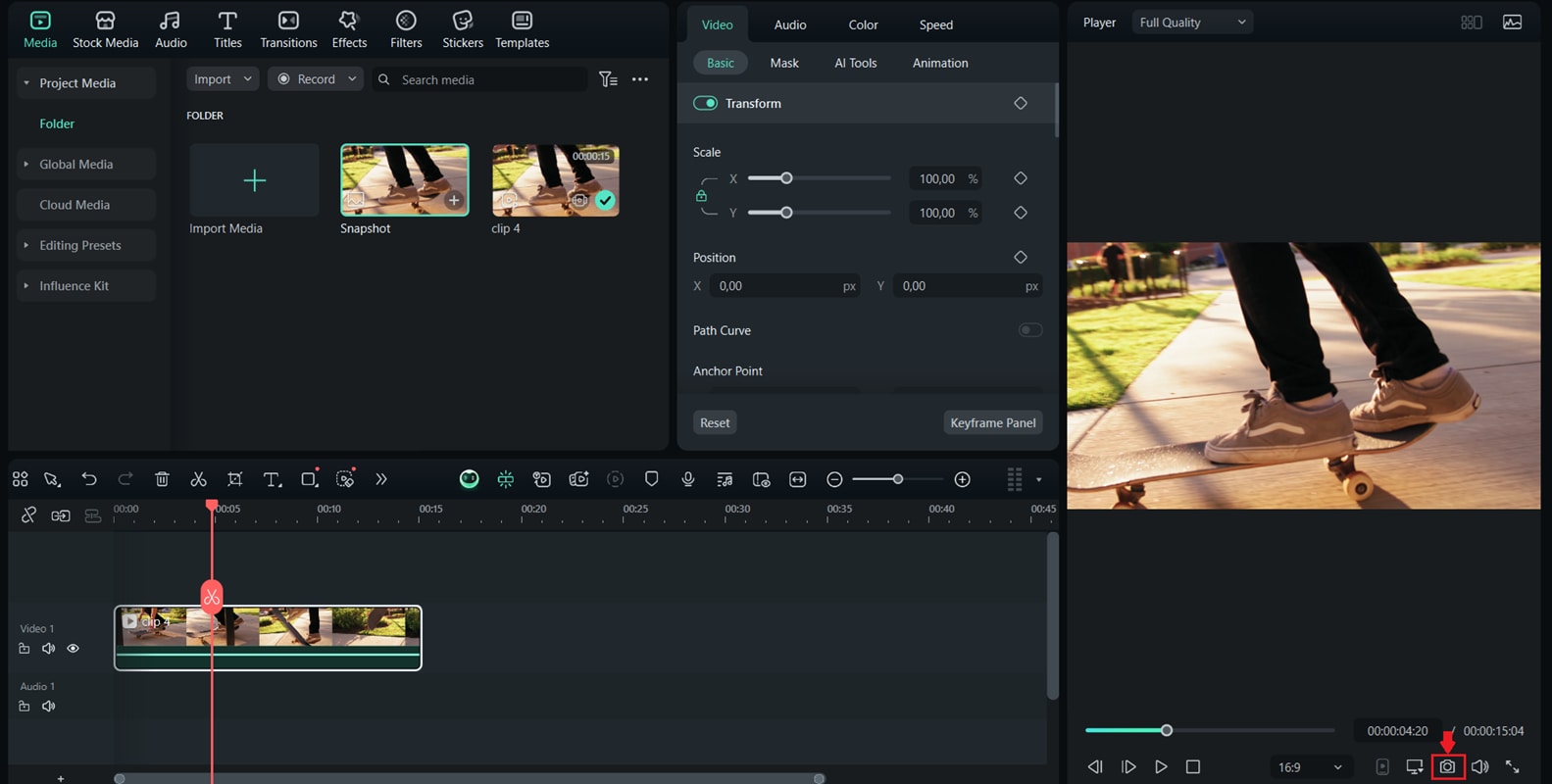Switch to the Speed properties tab
Viewport: 1552px width, 784px height.
pos(936,24)
